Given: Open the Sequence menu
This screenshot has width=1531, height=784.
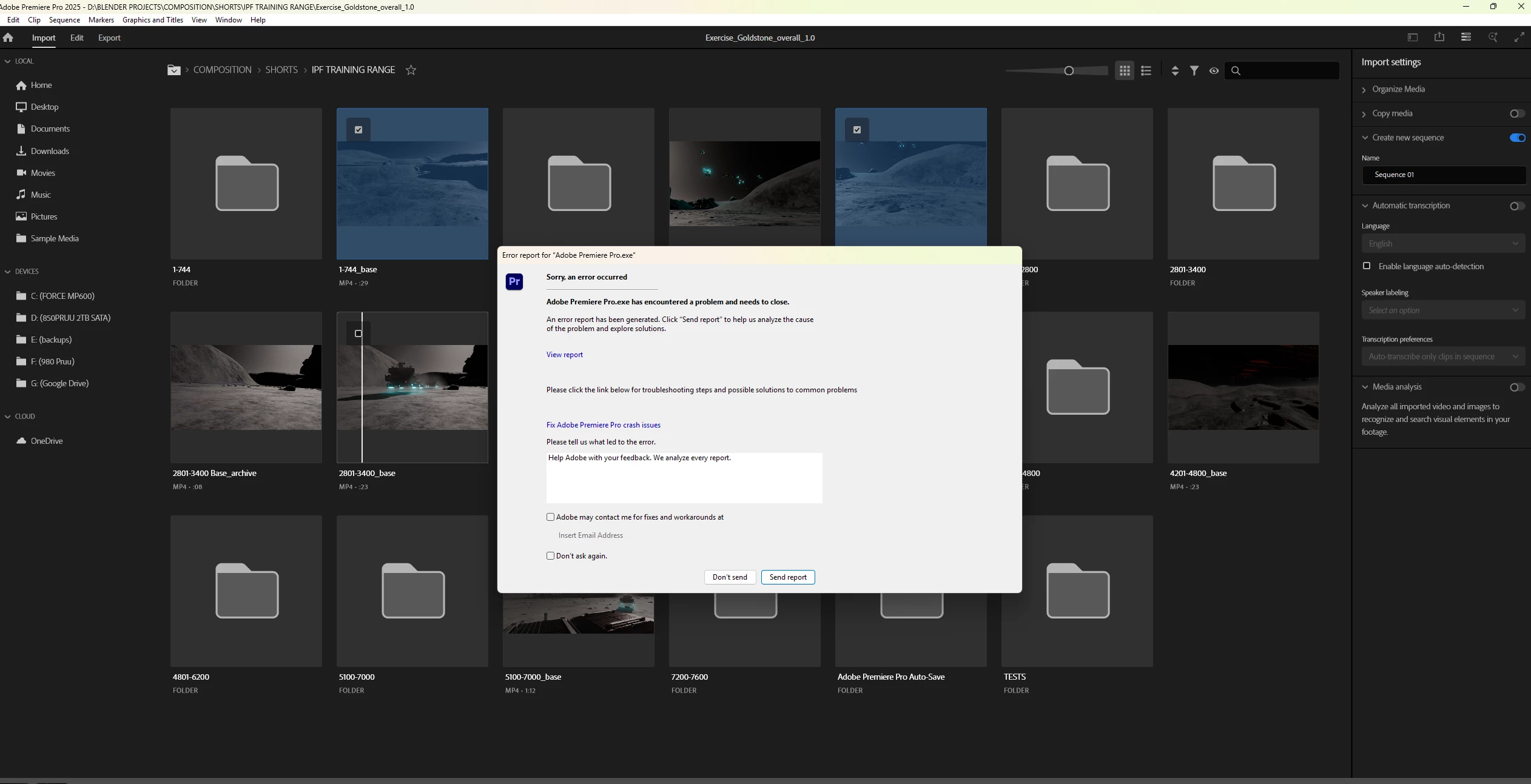Looking at the screenshot, I should [64, 20].
